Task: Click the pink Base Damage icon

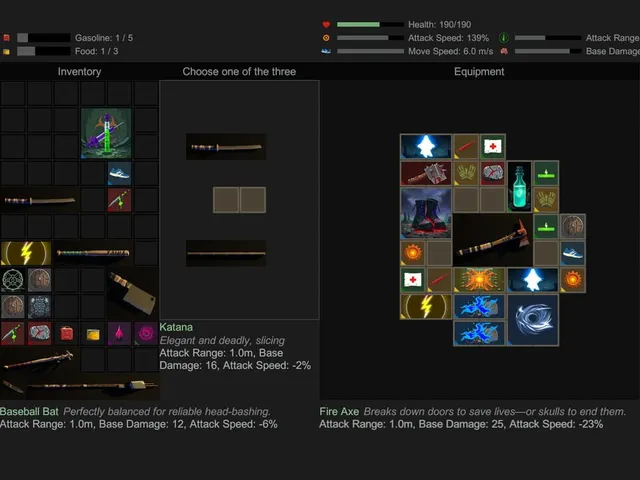Action: 504,51
